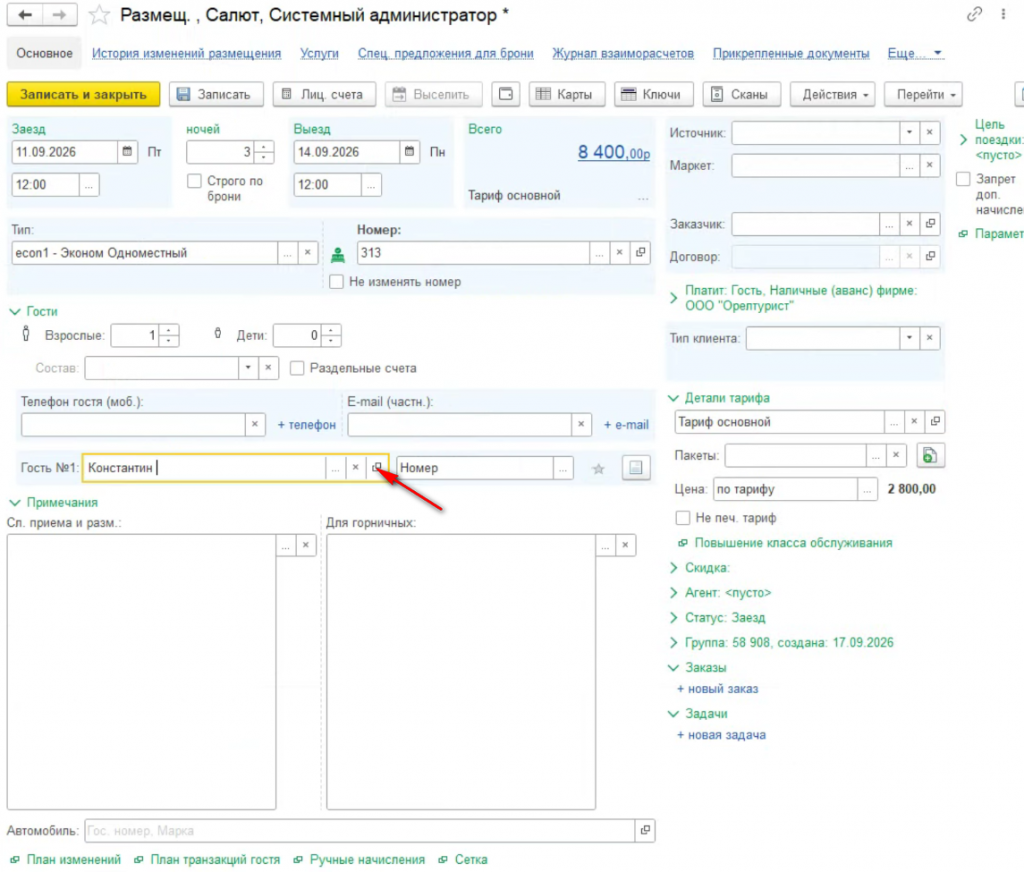The height and width of the screenshot is (872, 1024).
Task: Open the Источник dropdown list
Action: [909, 133]
